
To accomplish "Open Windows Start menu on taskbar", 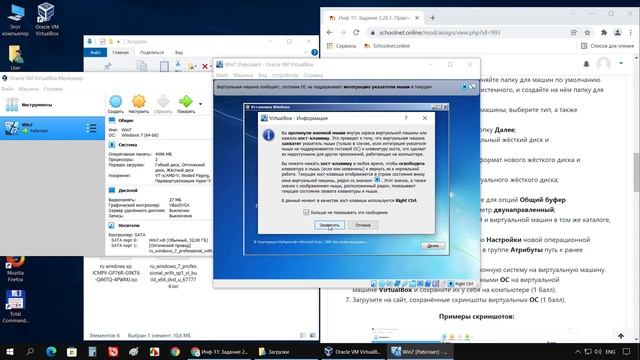I will (9, 351).
